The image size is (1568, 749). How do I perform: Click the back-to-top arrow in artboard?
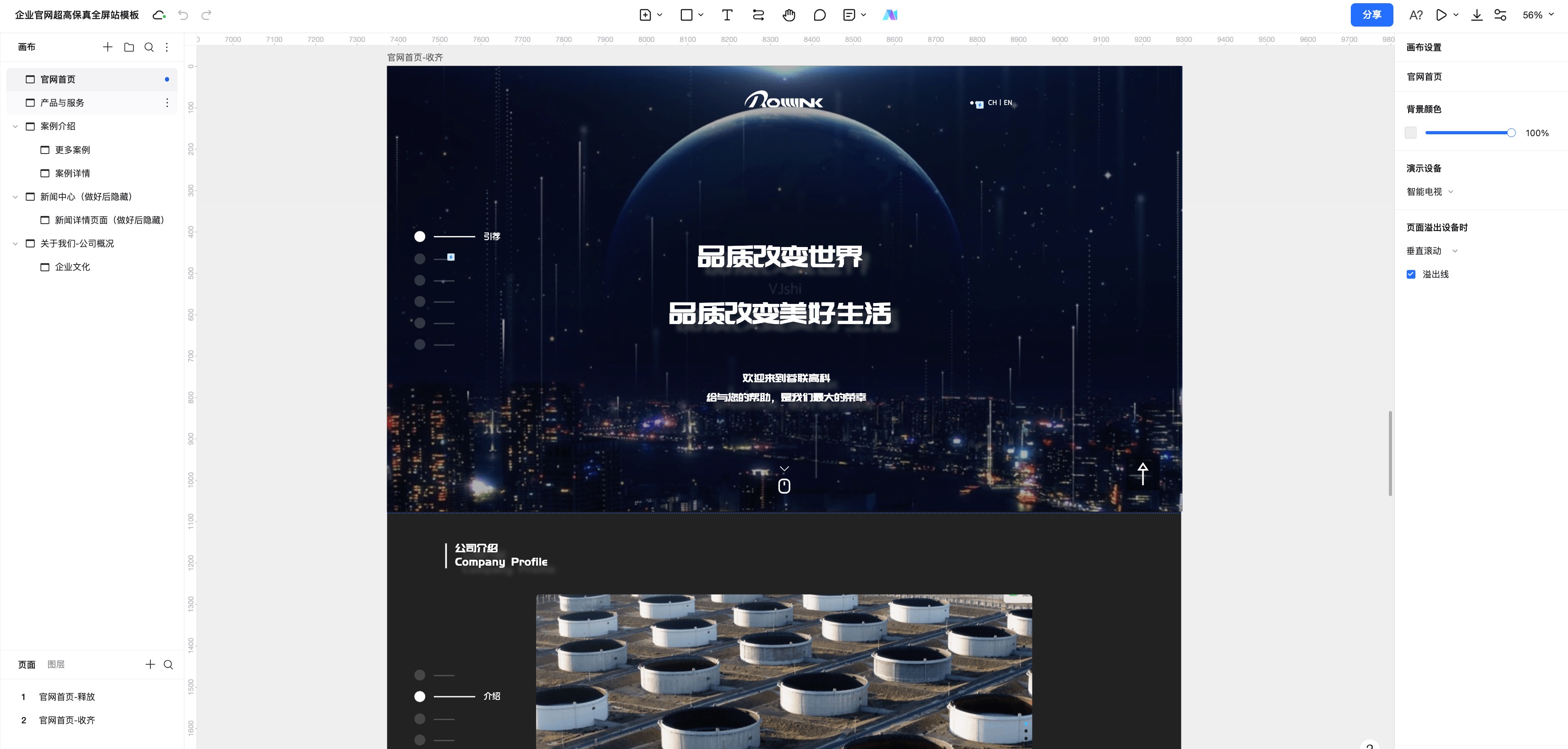(x=1142, y=474)
